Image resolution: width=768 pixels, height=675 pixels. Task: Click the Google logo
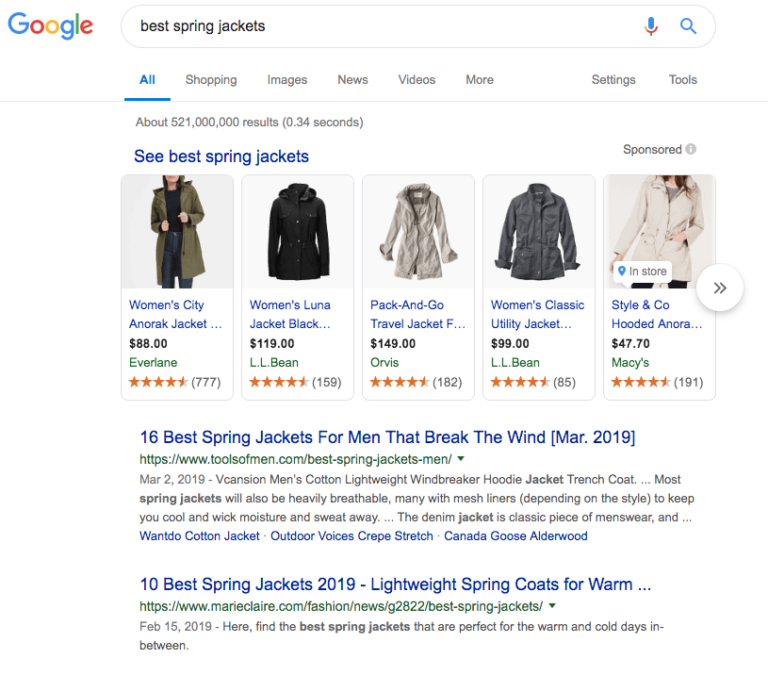coord(50,25)
